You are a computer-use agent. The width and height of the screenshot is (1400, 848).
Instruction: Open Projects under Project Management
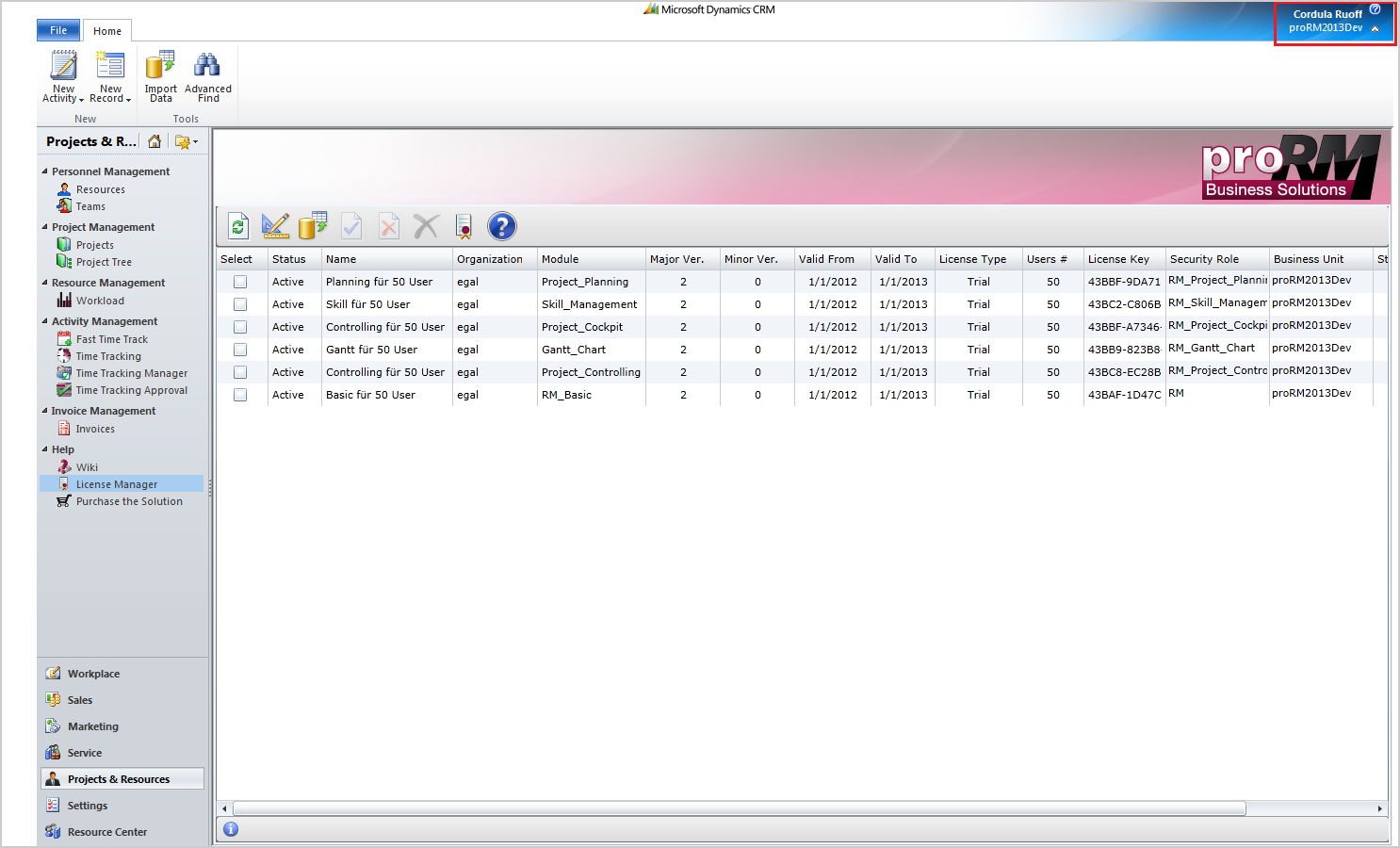[94, 245]
